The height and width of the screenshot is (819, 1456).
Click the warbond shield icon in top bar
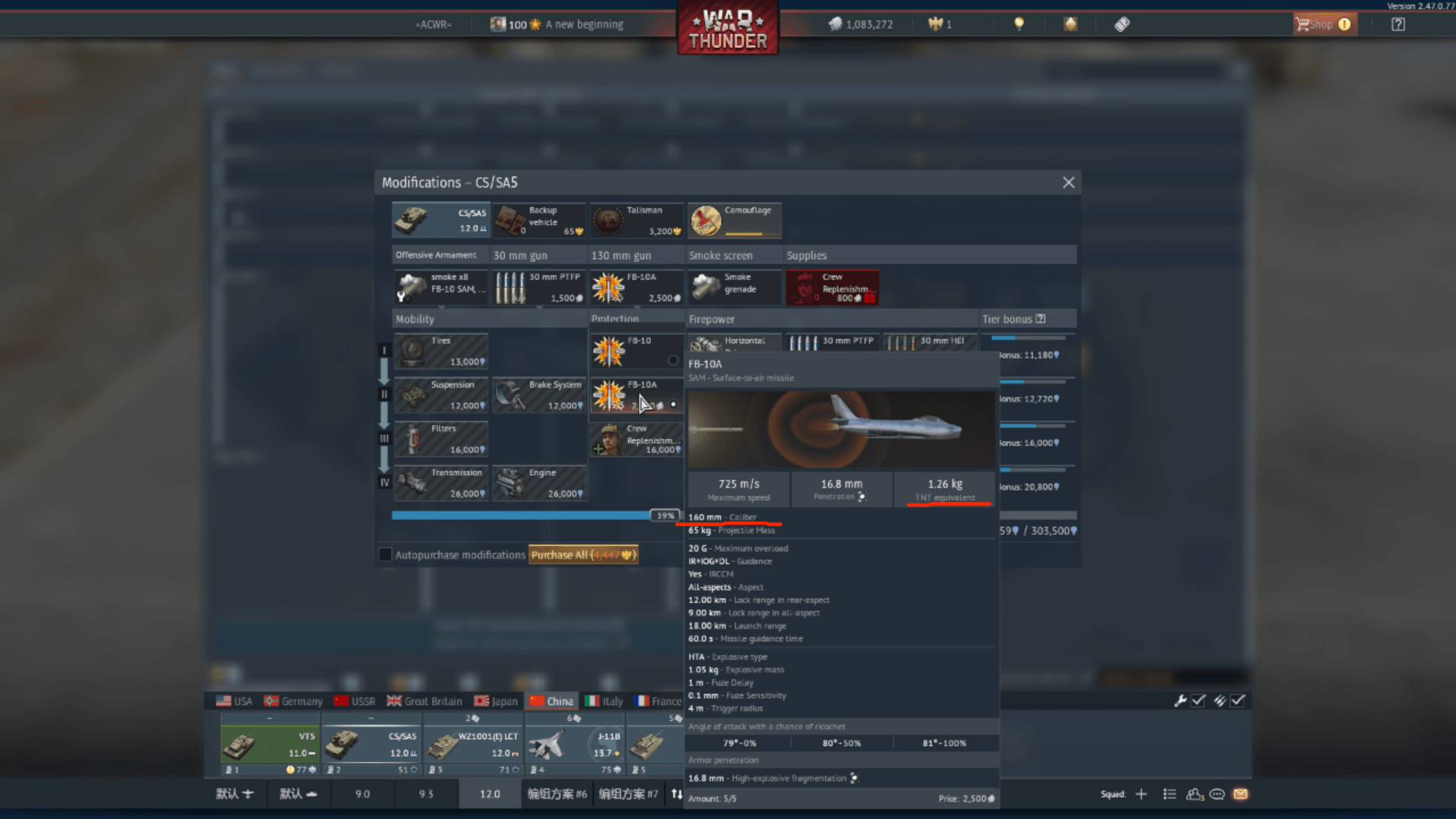(1070, 24)
